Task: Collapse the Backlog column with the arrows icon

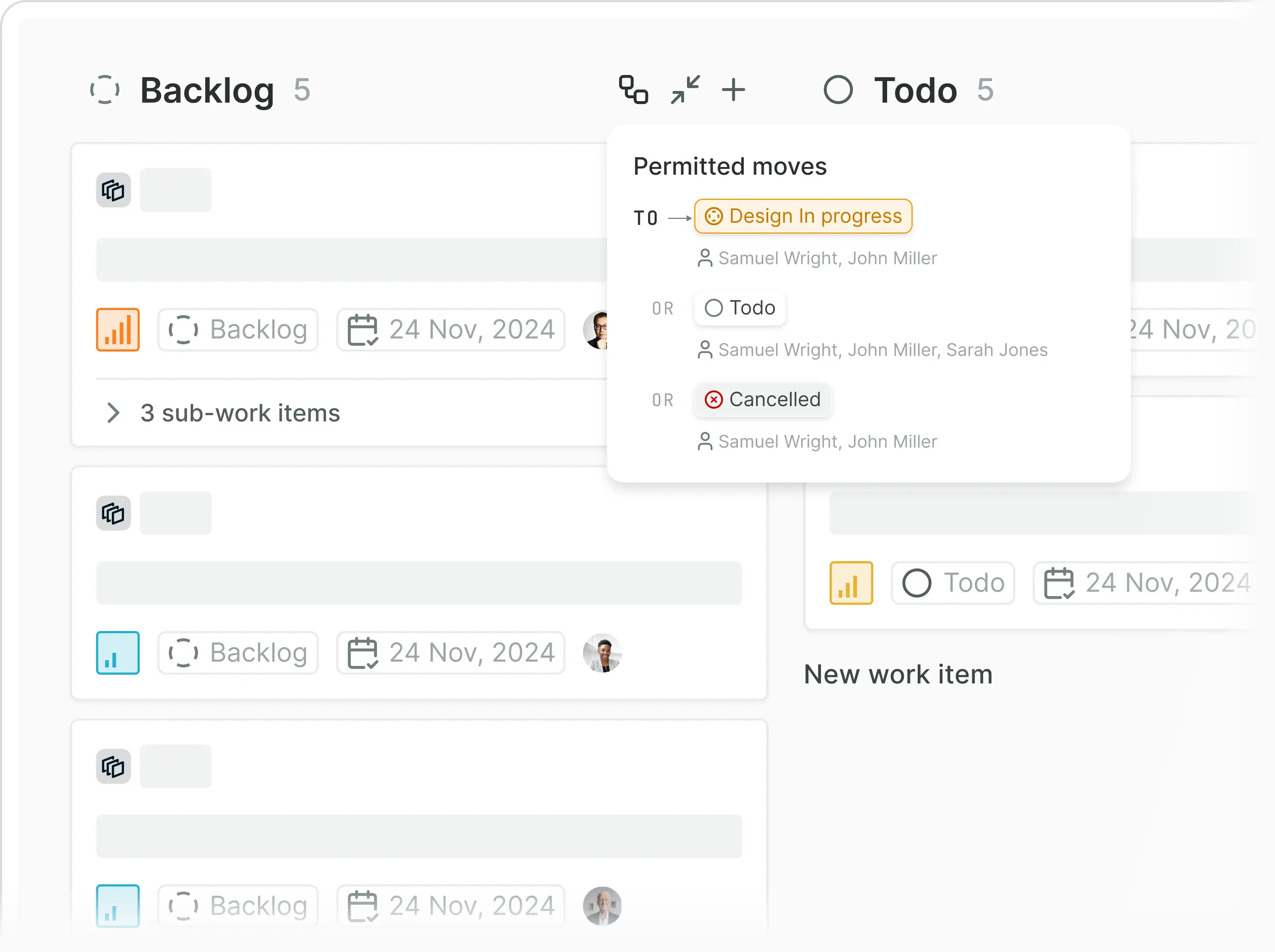Action: point(685,89)
